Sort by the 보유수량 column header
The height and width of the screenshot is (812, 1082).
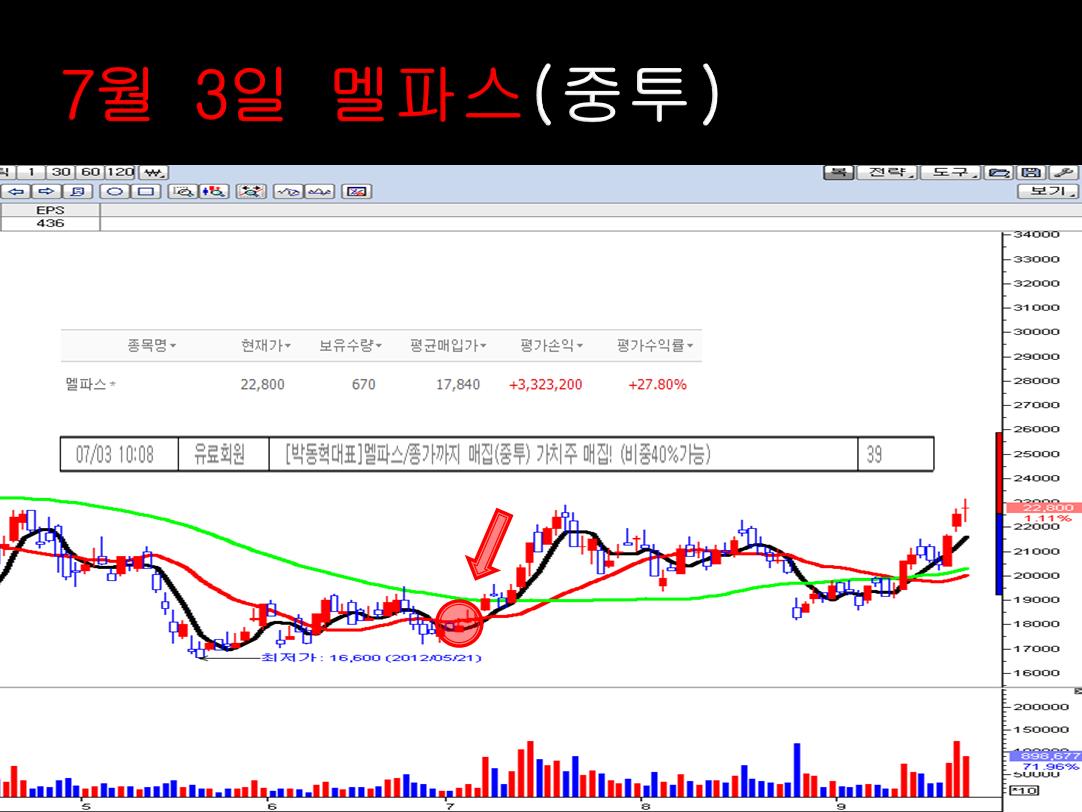[350, 345]
